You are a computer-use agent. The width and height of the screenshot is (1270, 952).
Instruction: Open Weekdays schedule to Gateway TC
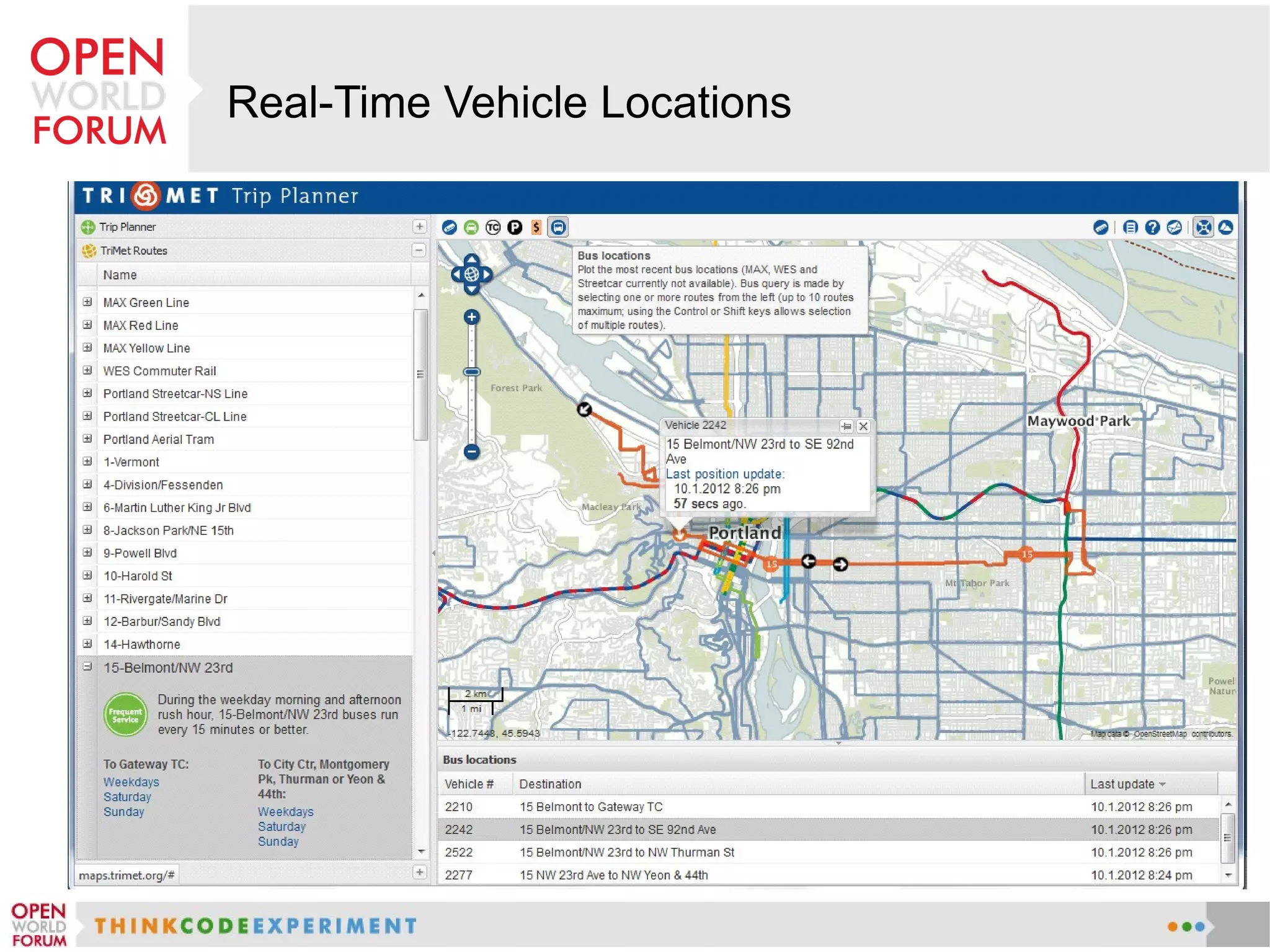coord(131,782)
